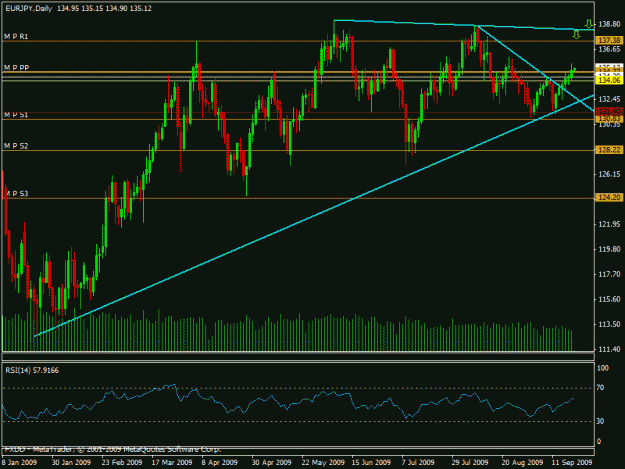Click the 23 Feb 2009 date label
The height and width of the screenshot is (469, 625).
pyautogui.click(x=122, y=462)
